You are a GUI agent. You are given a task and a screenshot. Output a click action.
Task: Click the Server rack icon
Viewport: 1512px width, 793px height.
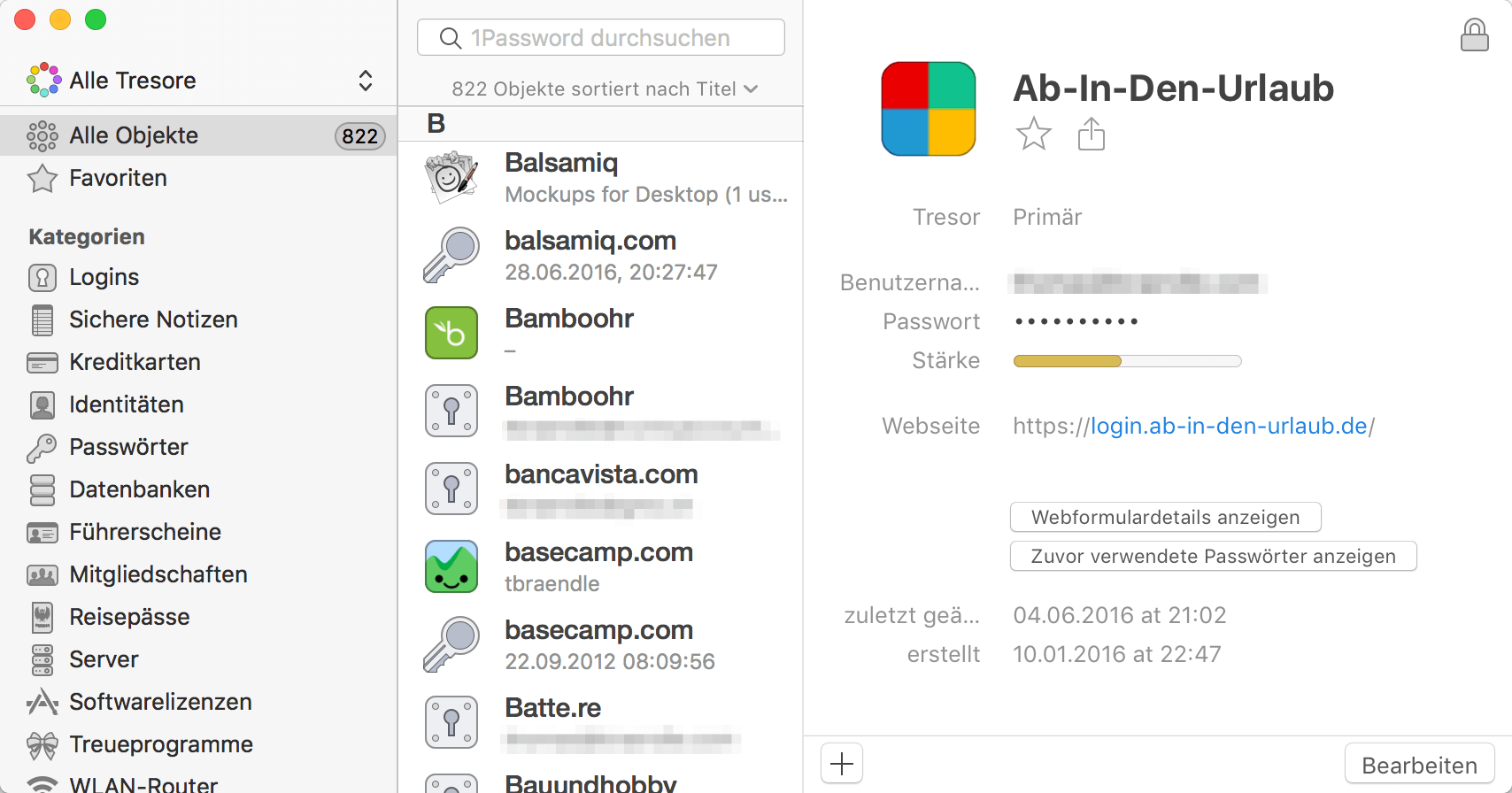click(42, 659)
